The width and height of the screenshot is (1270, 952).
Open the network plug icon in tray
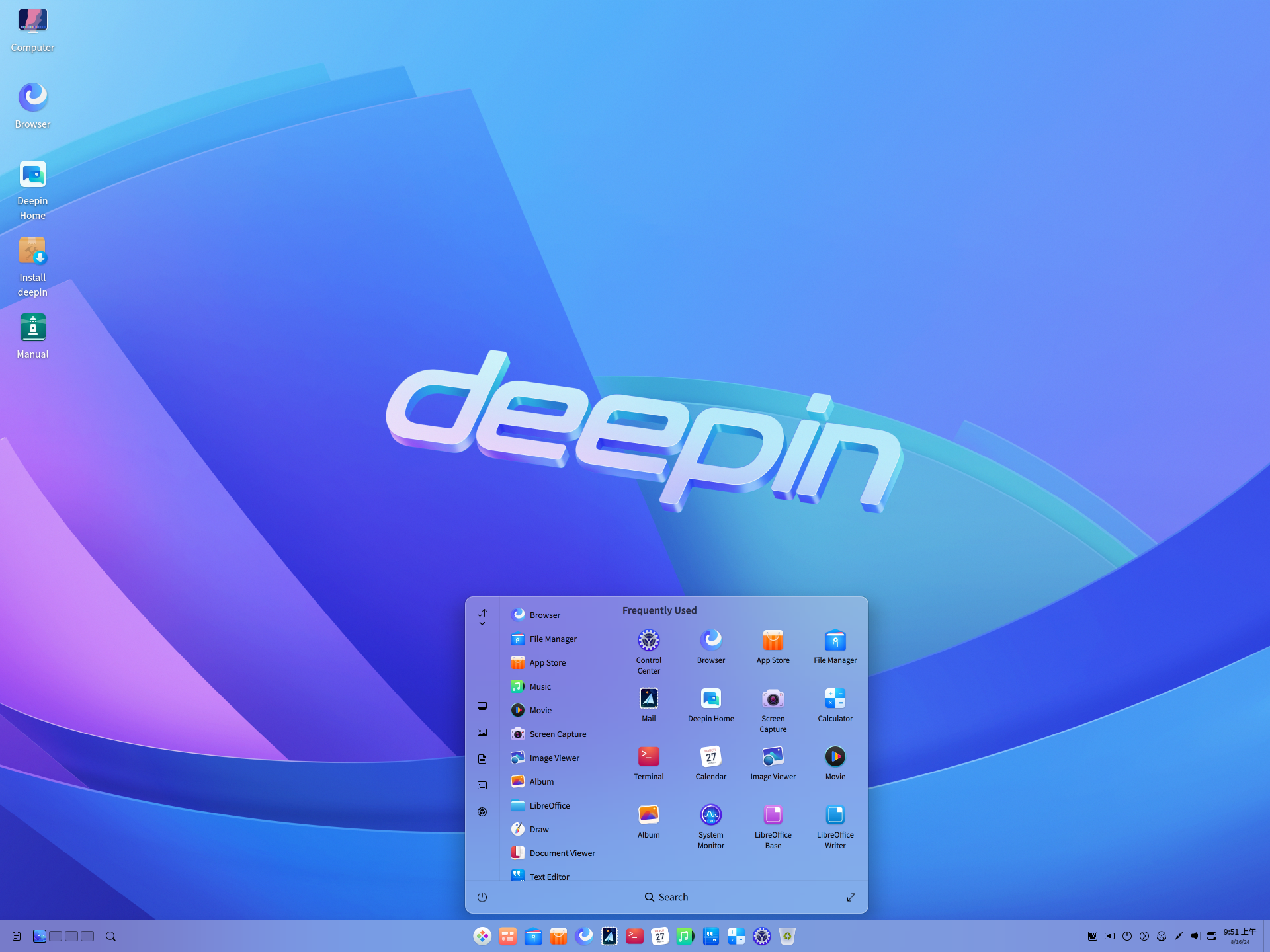point(1178,936)
